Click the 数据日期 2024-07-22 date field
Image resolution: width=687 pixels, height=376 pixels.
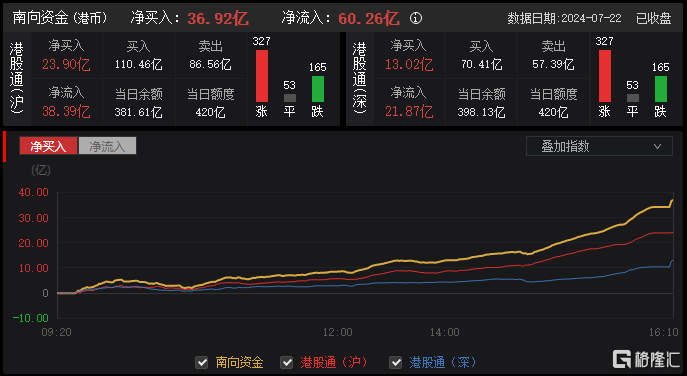click(564, 18)
